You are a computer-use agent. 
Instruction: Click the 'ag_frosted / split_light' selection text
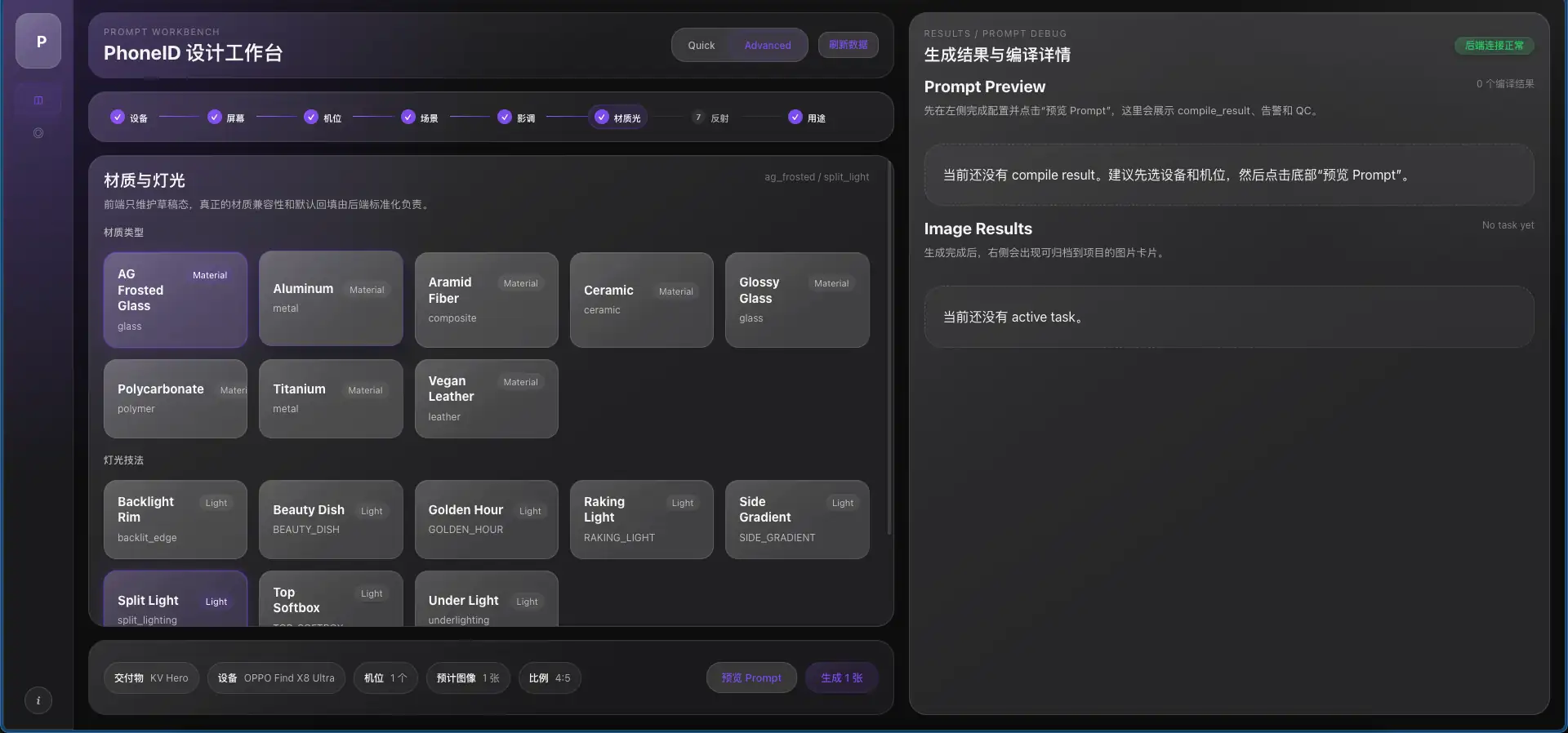tap(817, 177)
